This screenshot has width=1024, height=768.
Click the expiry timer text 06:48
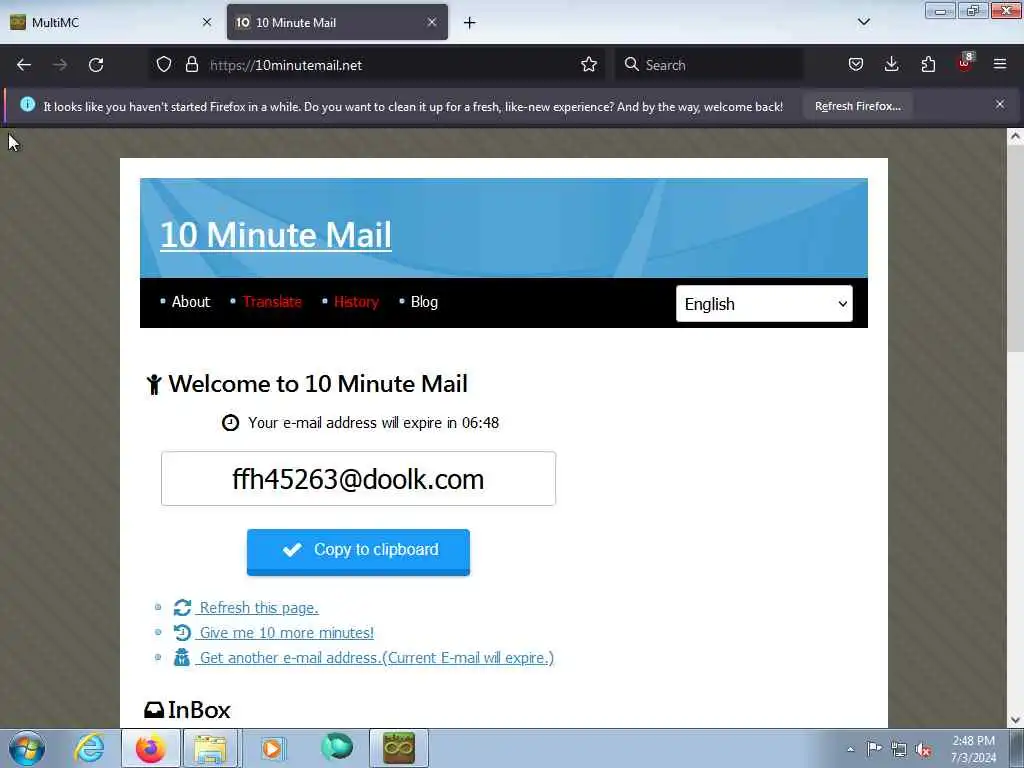(x=481, y=423)
